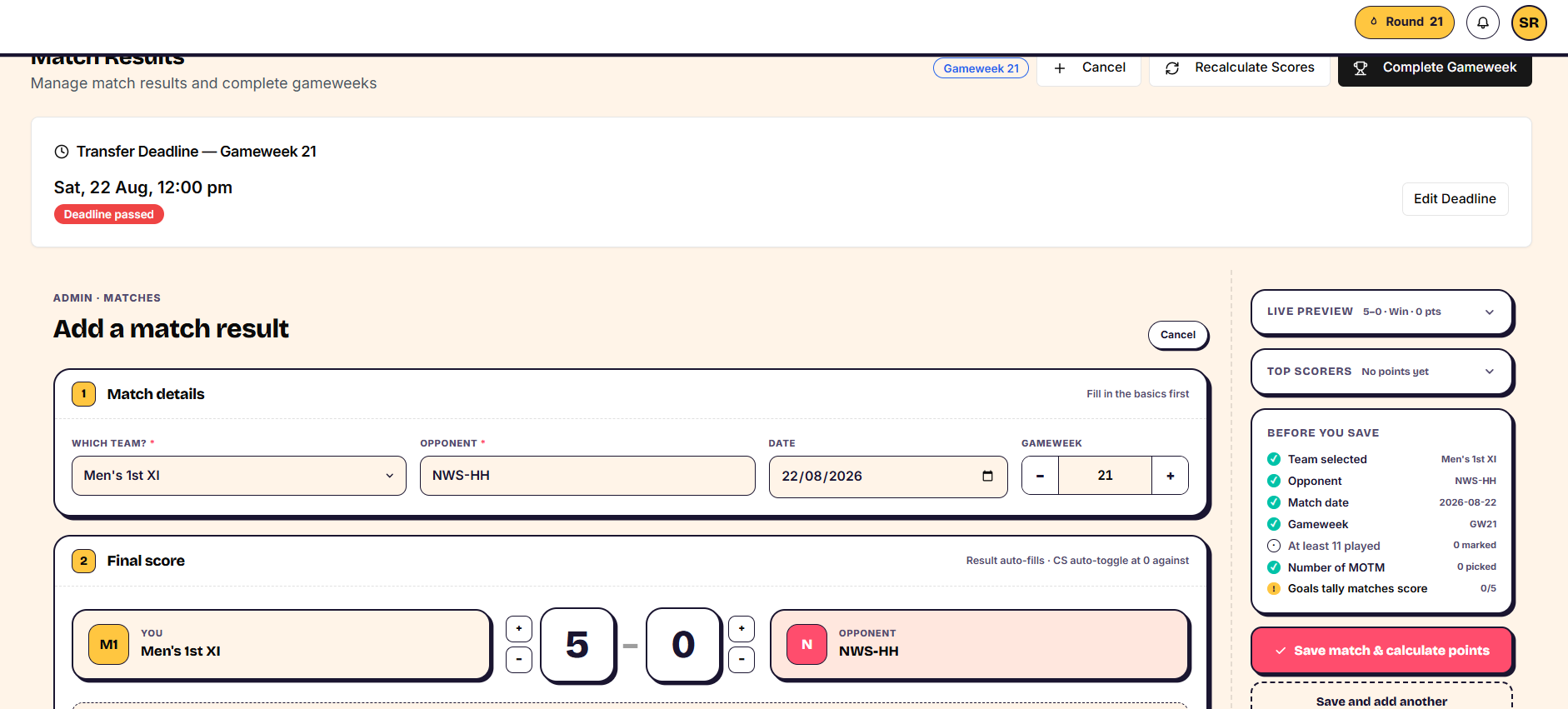Click the Date field 22/08/2026
Image resolution: width=1568 pixels, height=709 pixels.
[888, 477]
